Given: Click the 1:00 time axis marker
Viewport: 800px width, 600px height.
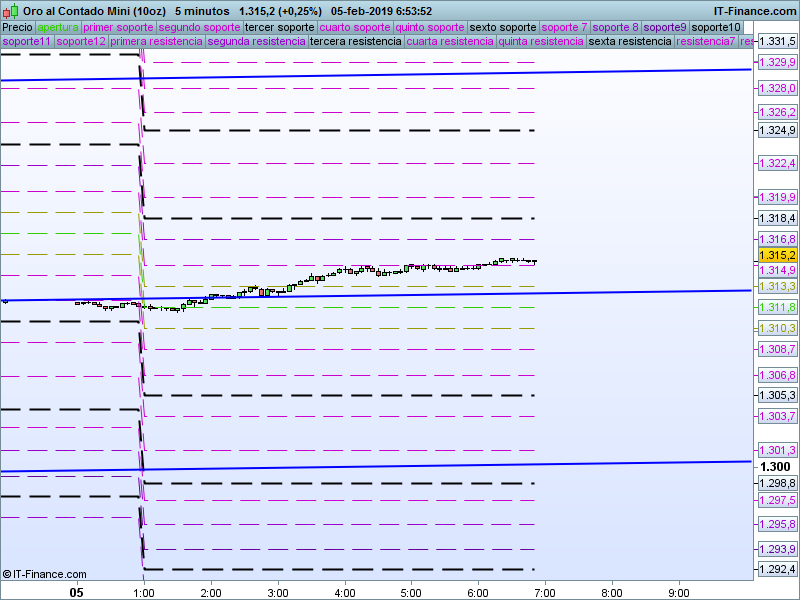Looking at the screenshot, I should 144,592.
